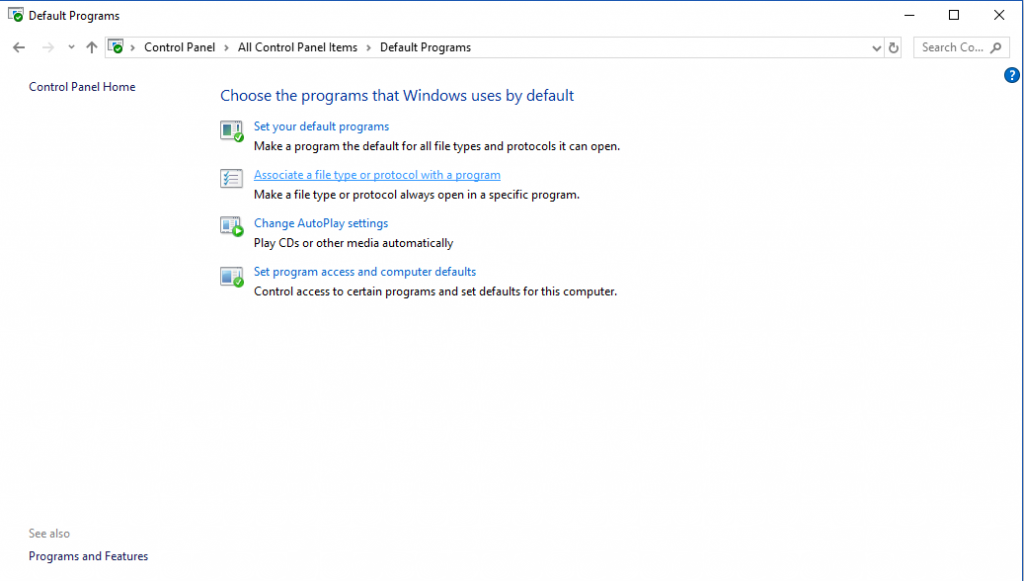The width and height of the screenshot is (1024, 581).
Task: Select the Default Programs breadcrumb
Action: (x=425, y=48)
